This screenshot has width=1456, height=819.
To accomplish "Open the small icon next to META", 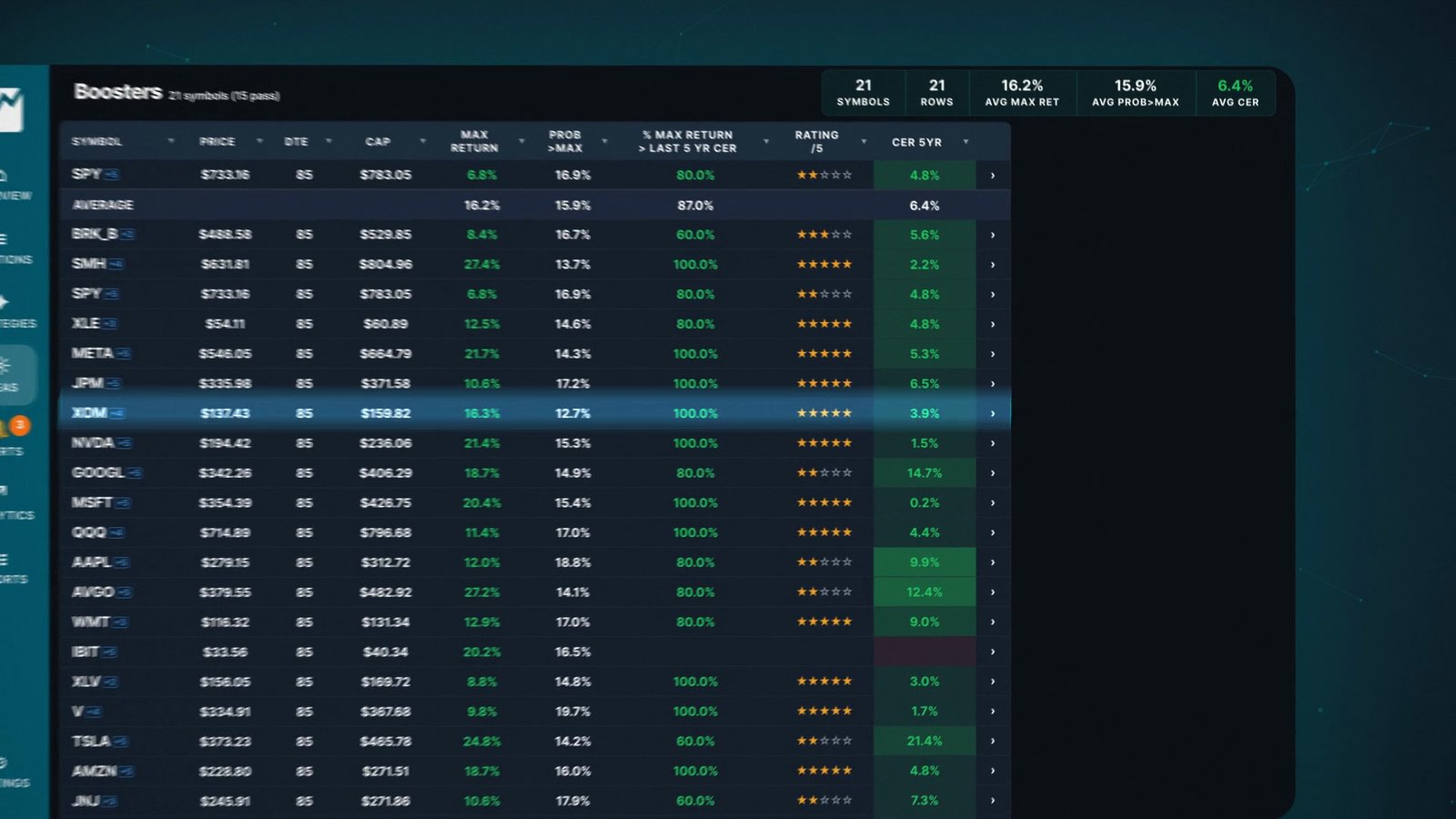I will click(x=124, y=353).
